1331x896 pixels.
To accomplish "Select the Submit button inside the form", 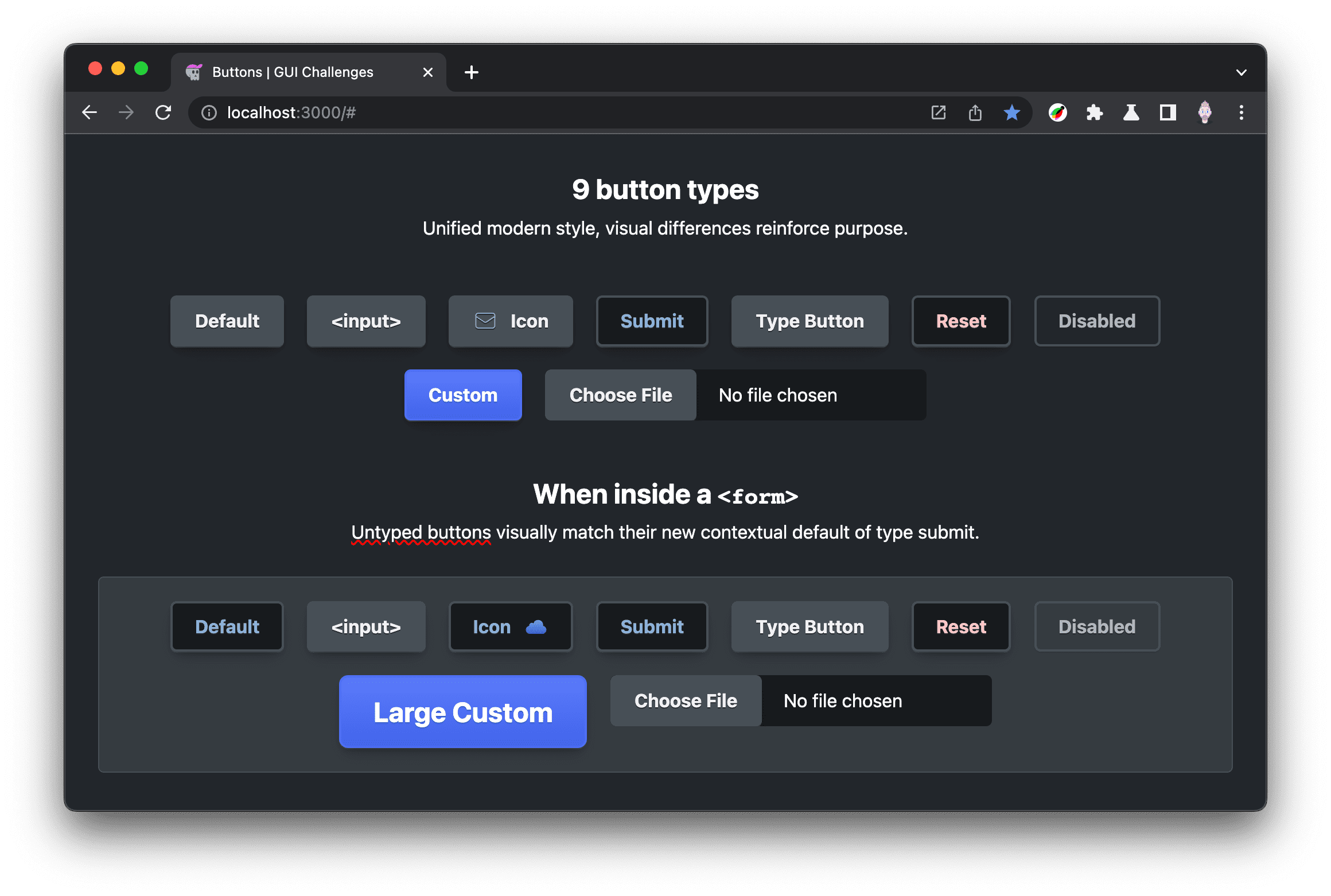I will [651, 626].
